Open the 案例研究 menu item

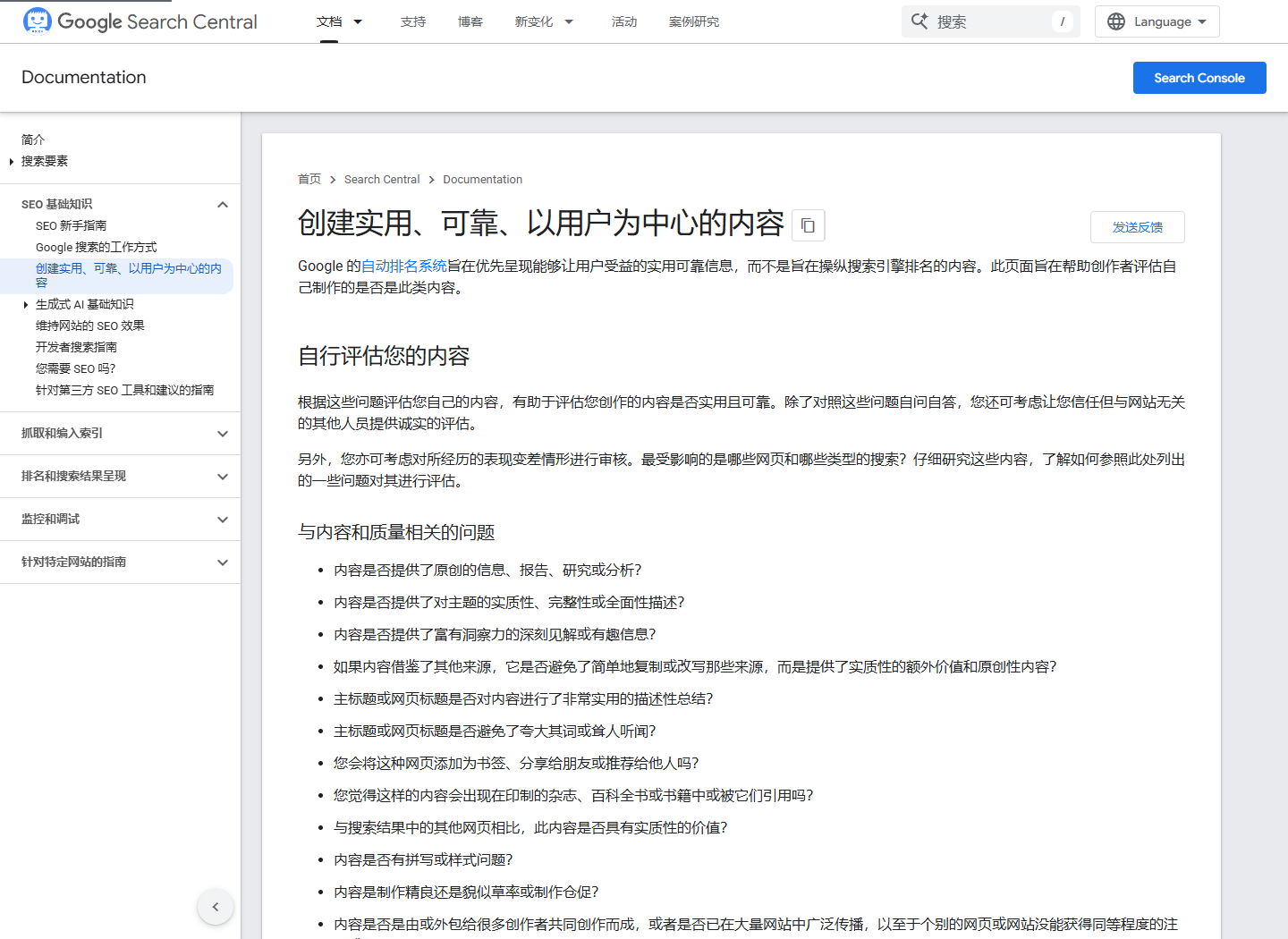[x=694, y=21]
